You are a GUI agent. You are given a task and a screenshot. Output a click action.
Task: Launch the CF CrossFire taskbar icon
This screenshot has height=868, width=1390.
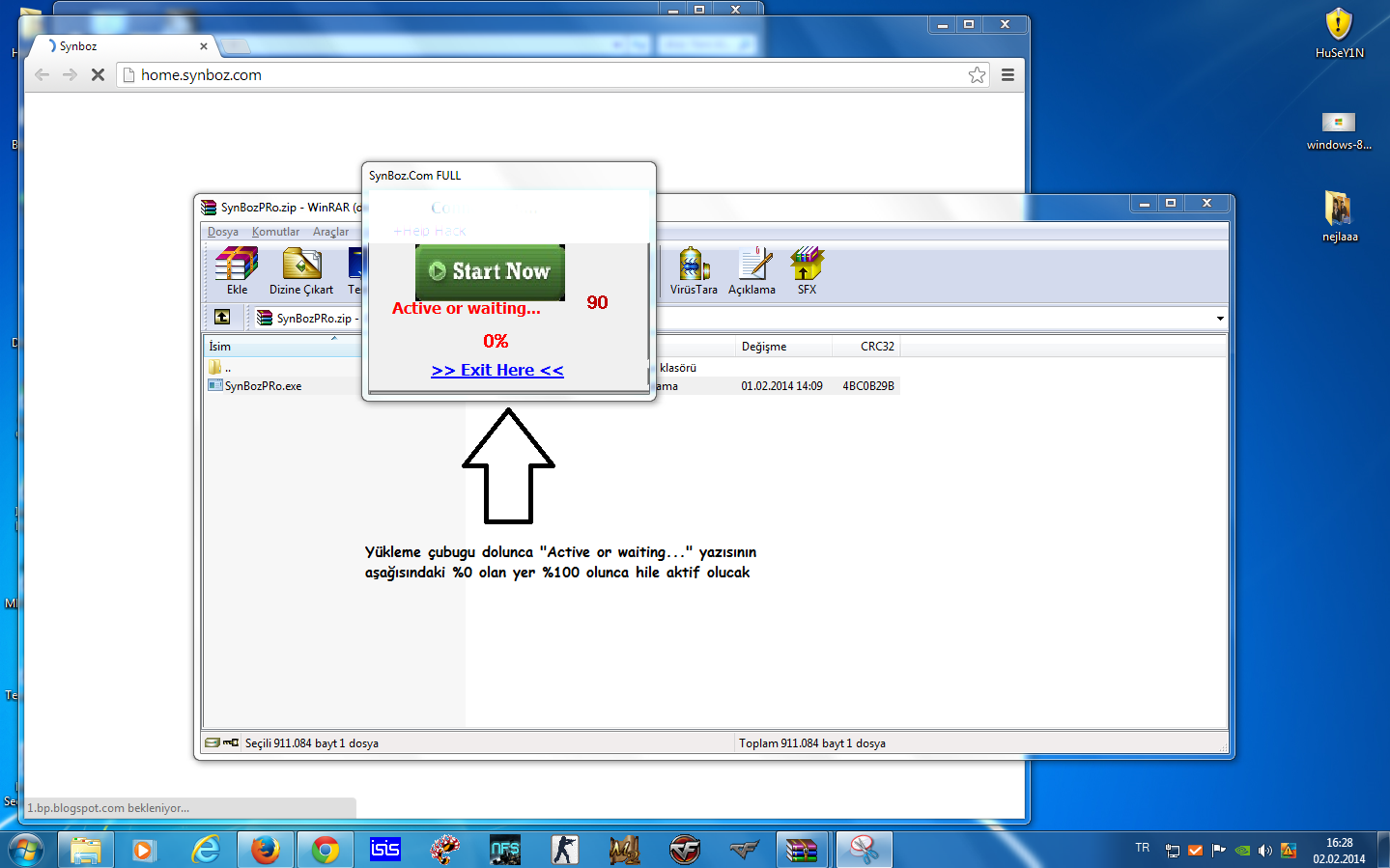tap(685, 850)
